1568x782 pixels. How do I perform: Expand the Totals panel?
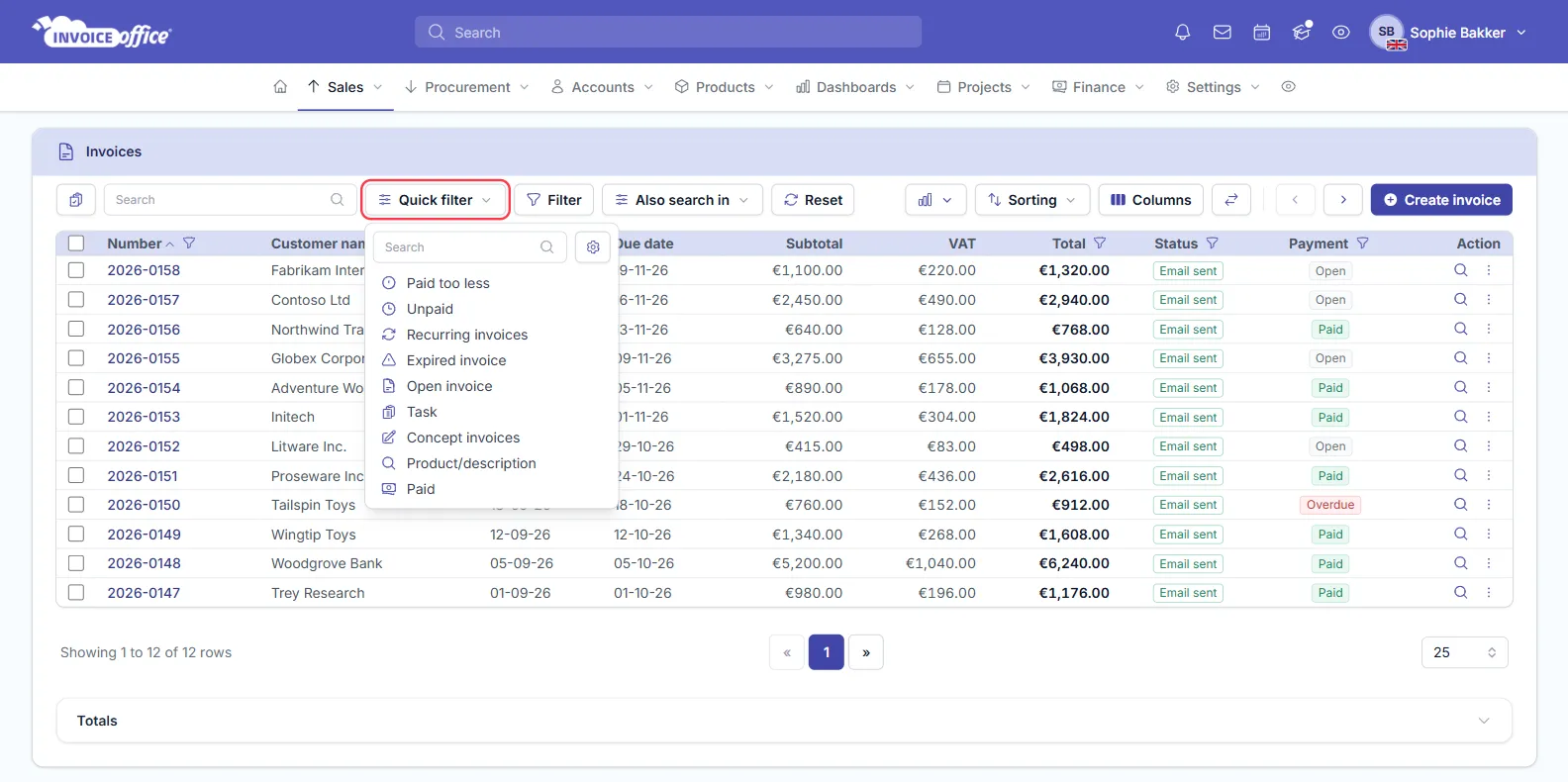(x=784, y=721)
